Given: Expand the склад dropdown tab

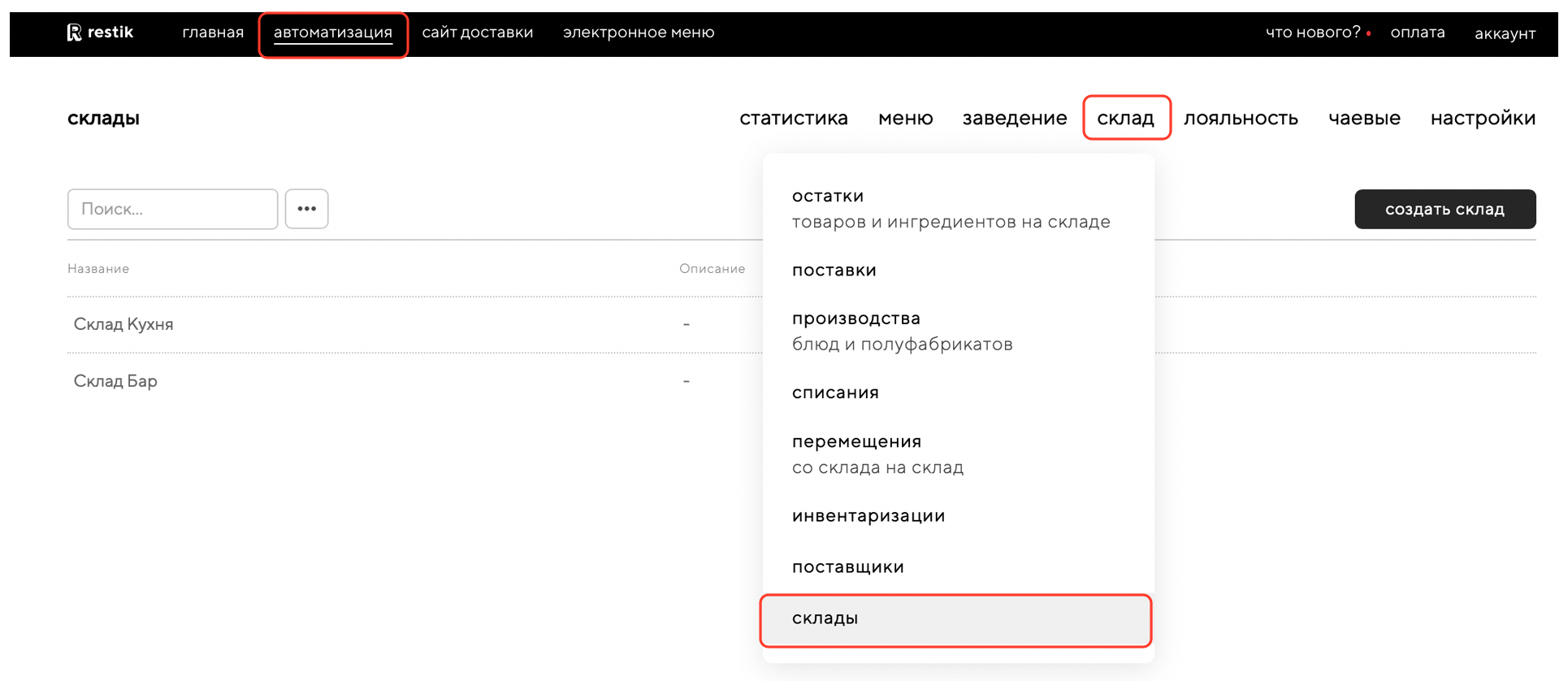Looking at the screenshot, I should pyautogui.click(x=1125, y=118).
